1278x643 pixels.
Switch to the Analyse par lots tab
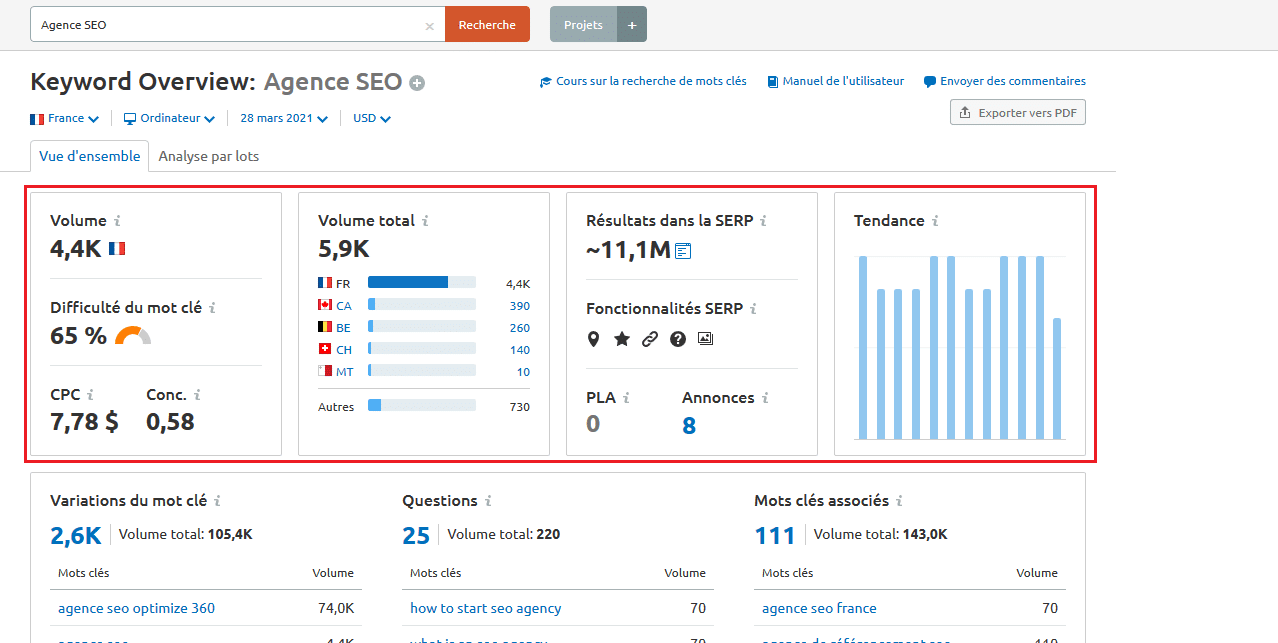point(209,156)
